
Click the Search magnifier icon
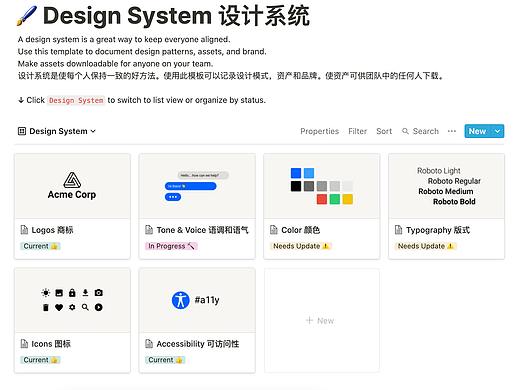[x=405, y=131]
